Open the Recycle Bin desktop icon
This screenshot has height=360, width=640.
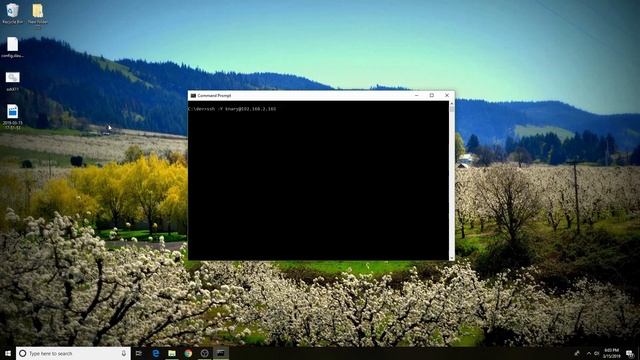pyautogui.click(x=12, y=13)
